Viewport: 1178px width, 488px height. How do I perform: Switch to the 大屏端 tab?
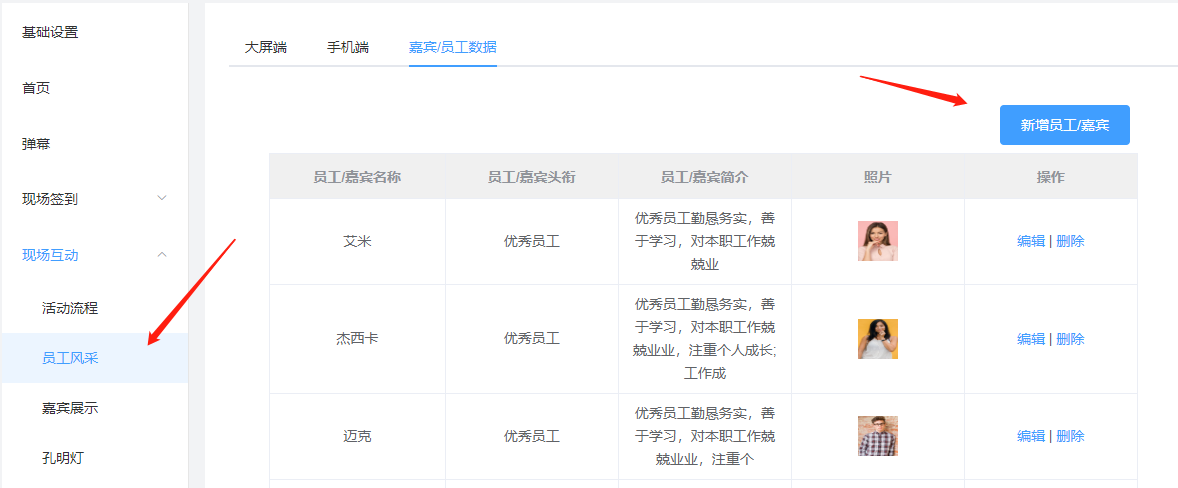266,47
